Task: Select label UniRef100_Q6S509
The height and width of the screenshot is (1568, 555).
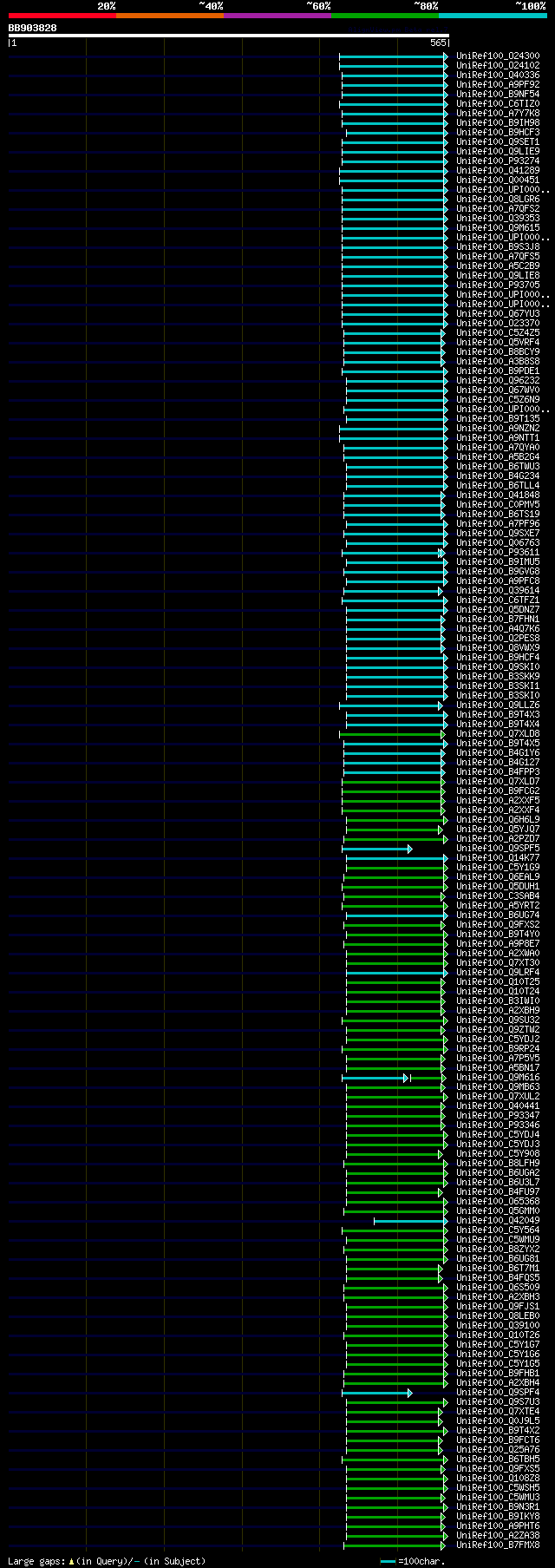Action: click(498, 1288)
